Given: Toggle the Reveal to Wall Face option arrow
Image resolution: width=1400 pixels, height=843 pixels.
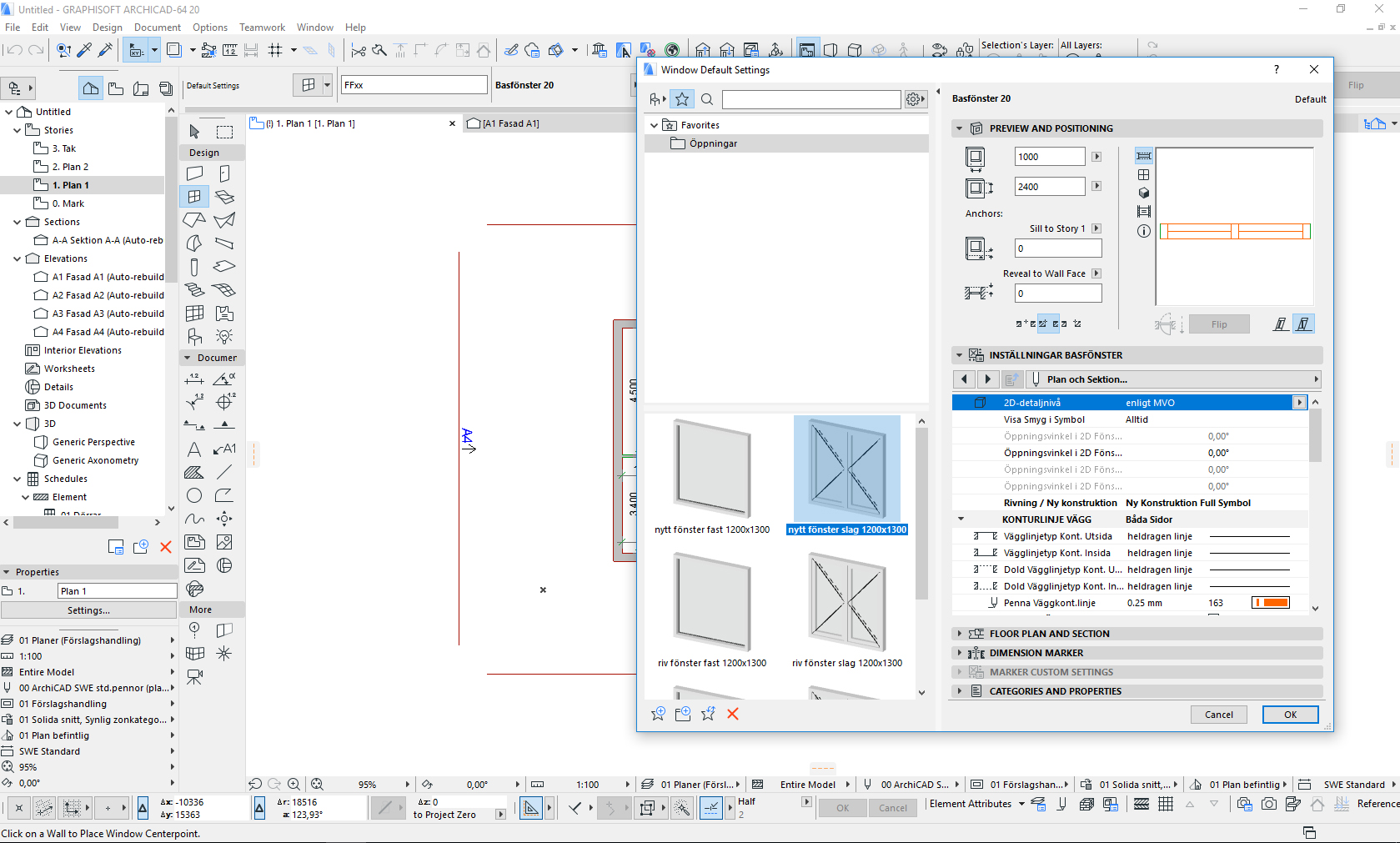Looking at the screenshot, I should pos(1096,273).
